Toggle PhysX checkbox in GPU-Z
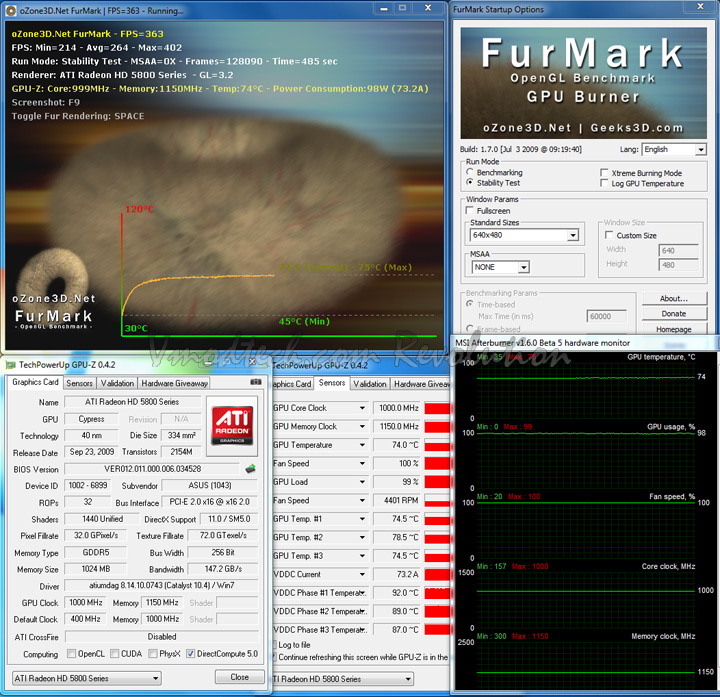The width and height of the screenshot is (720, 697). pos(153,653)
